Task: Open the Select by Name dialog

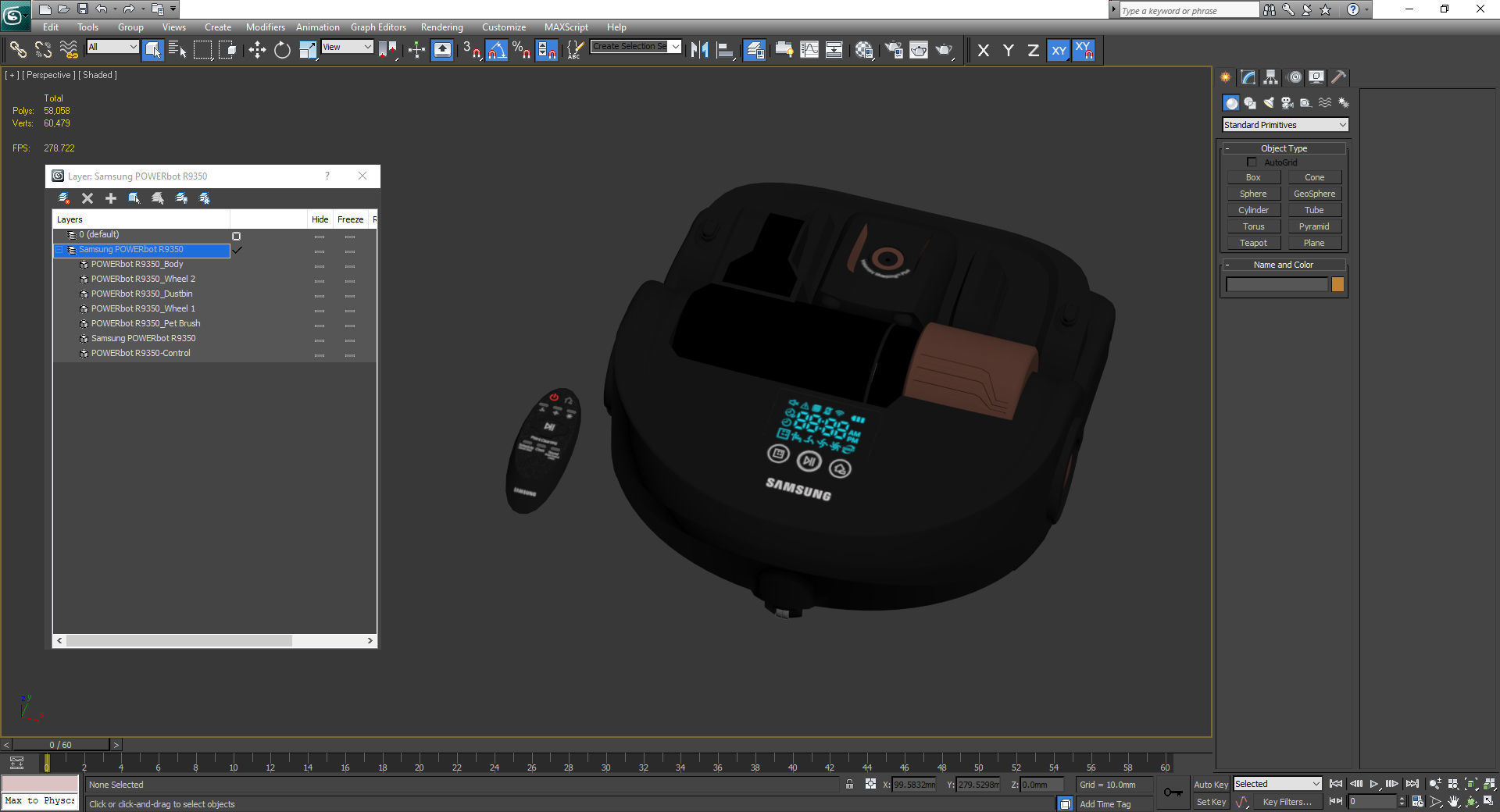Action: (x=177, y=50)
